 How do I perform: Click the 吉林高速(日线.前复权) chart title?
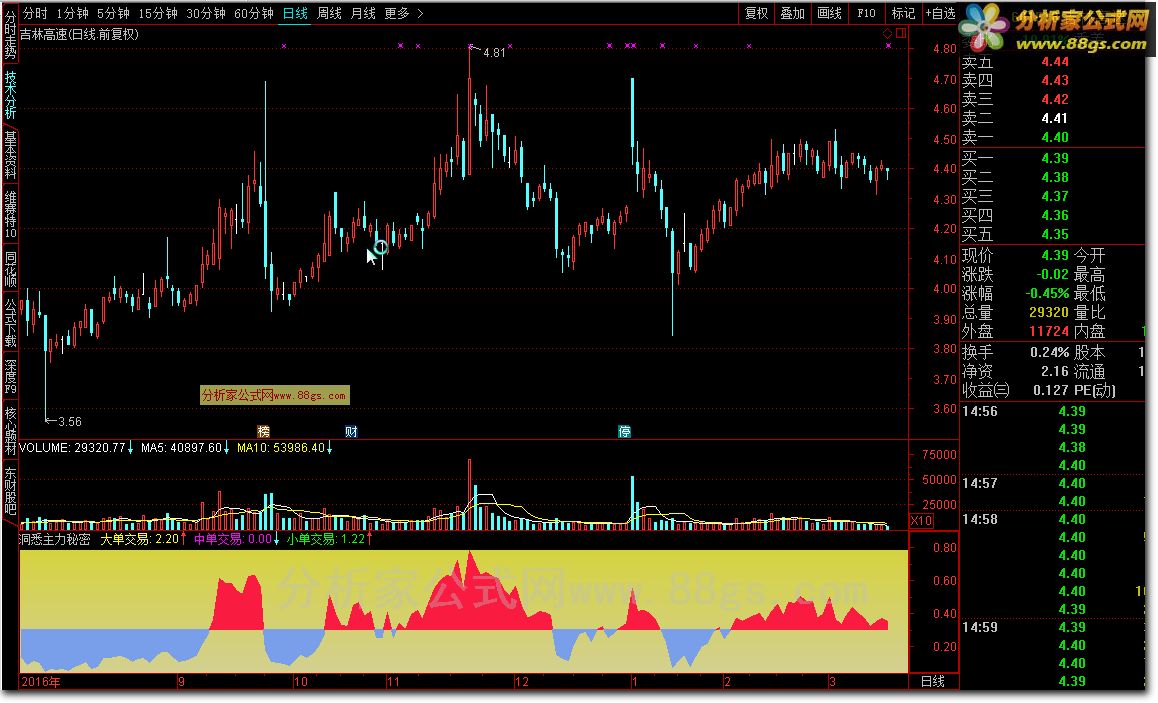pos(79,34)
